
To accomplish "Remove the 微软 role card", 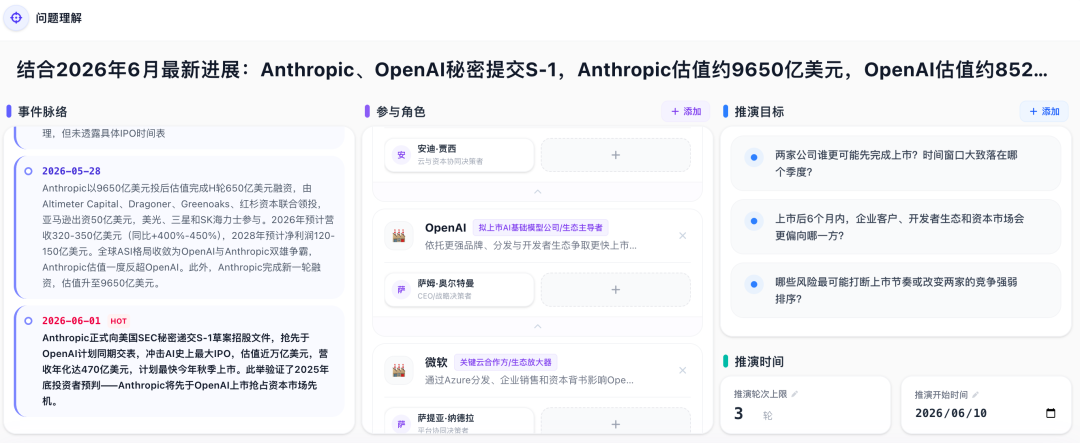I will (683, 371).
